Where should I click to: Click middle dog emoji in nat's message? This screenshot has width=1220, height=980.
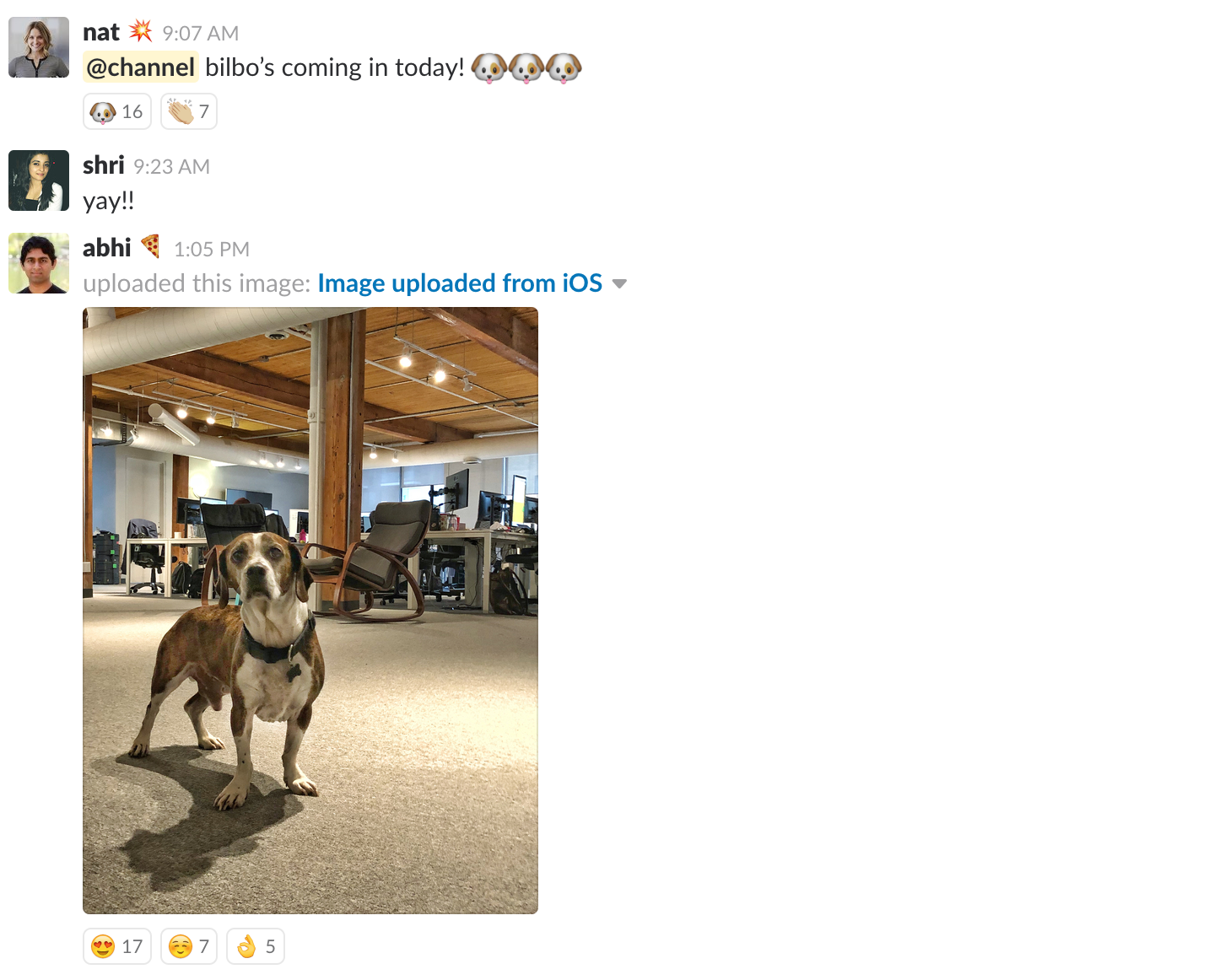(x=526, y=67)
